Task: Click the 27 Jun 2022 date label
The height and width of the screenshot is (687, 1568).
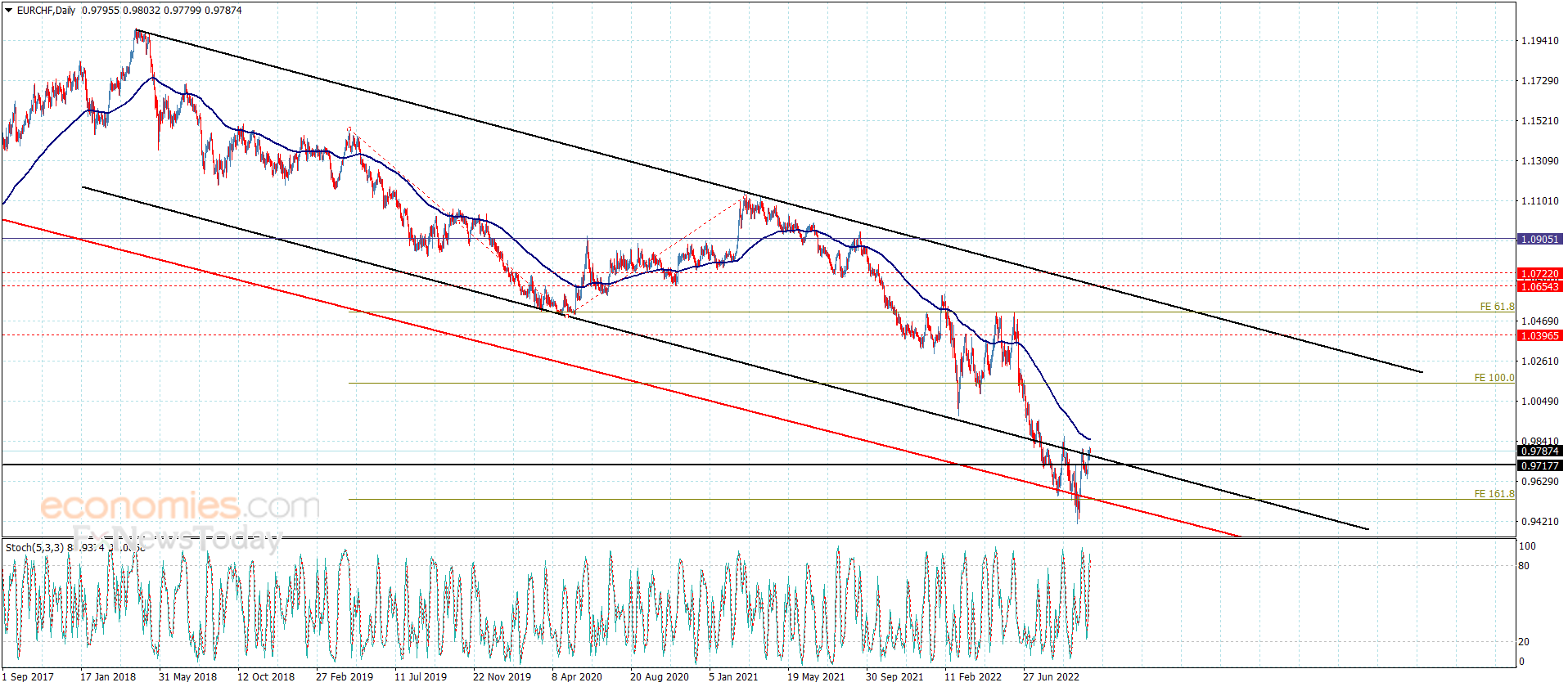Action: [x=1052, y=676]
